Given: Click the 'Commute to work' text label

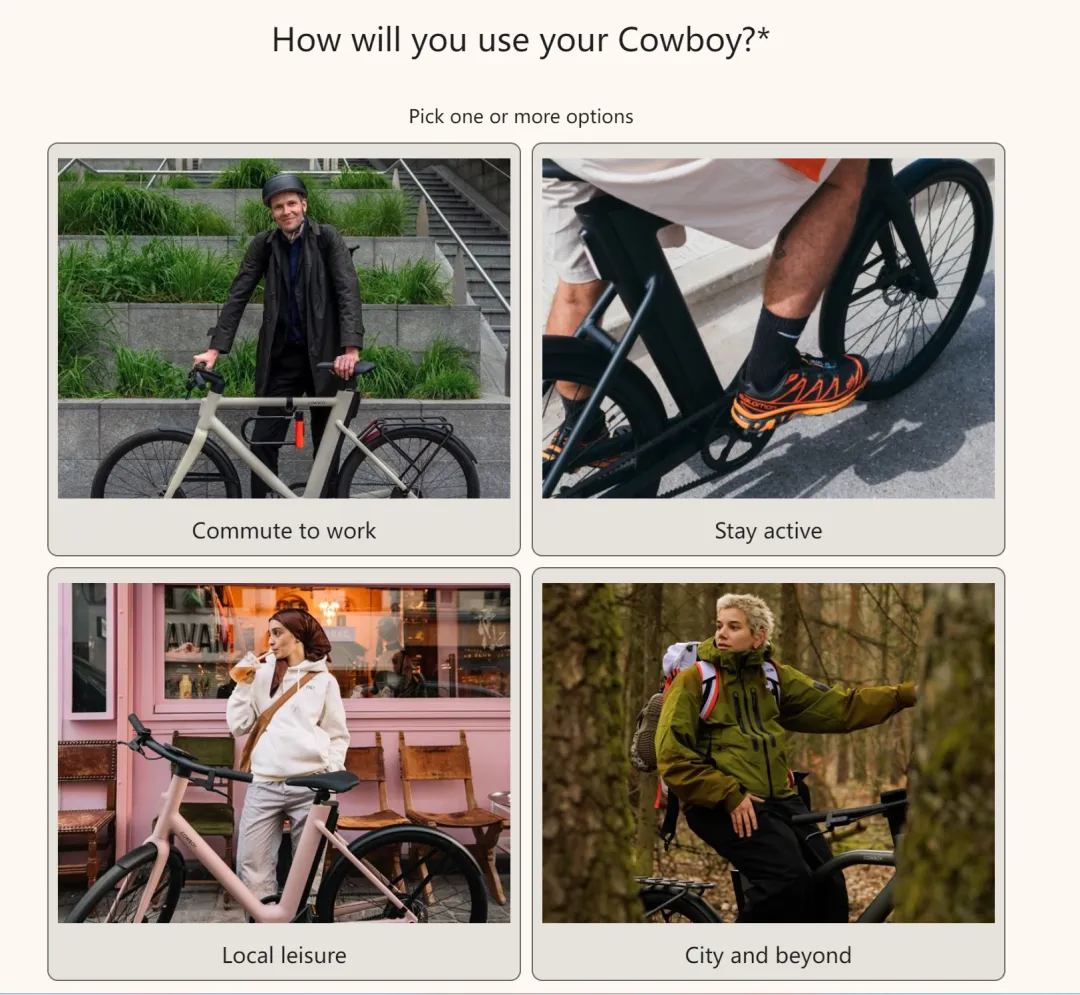Looking at the screenshot, I should [x=284, y=531].
